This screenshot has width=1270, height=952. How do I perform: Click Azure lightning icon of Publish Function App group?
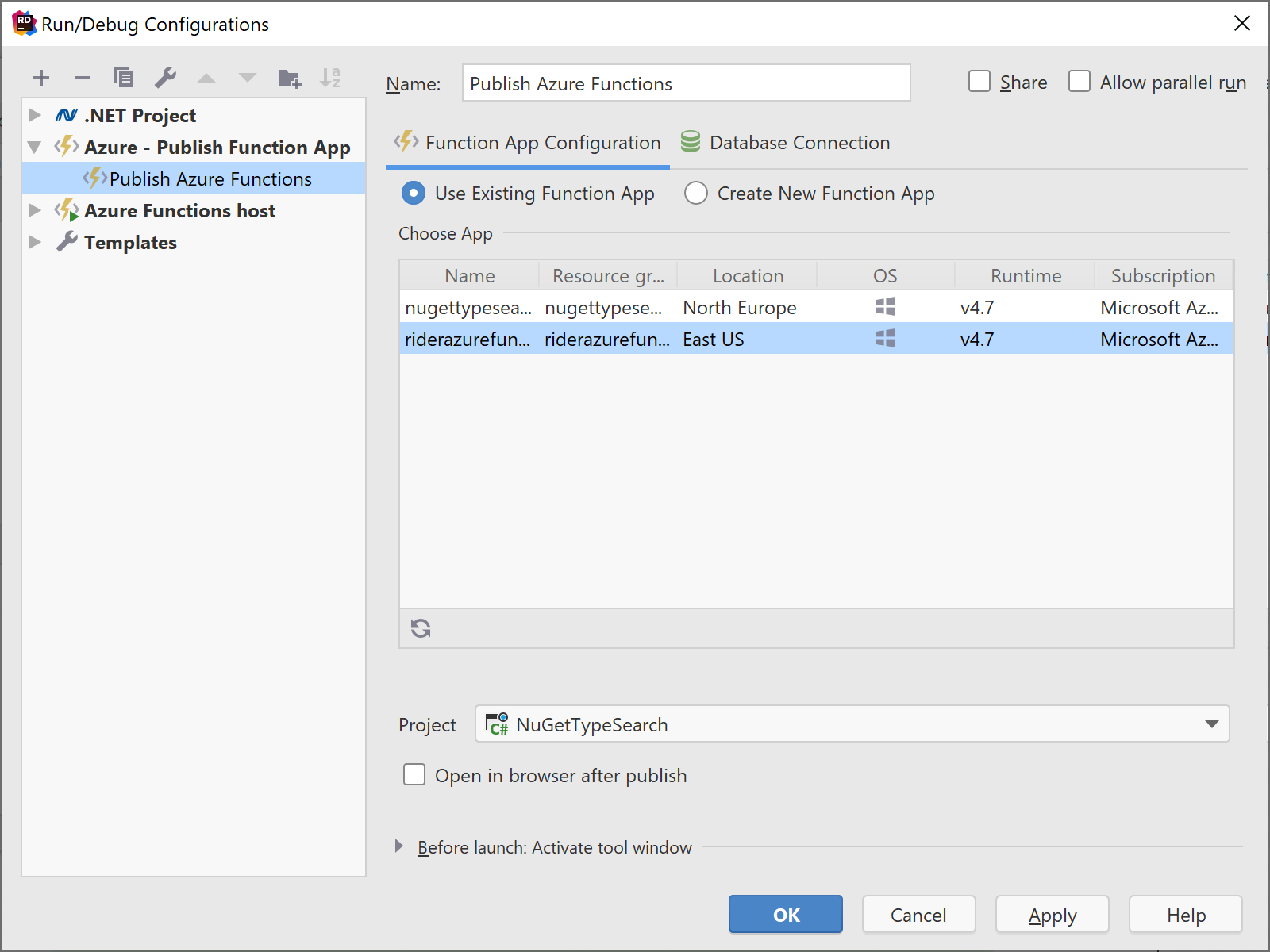pyautogui.click(x=67, y=147)
